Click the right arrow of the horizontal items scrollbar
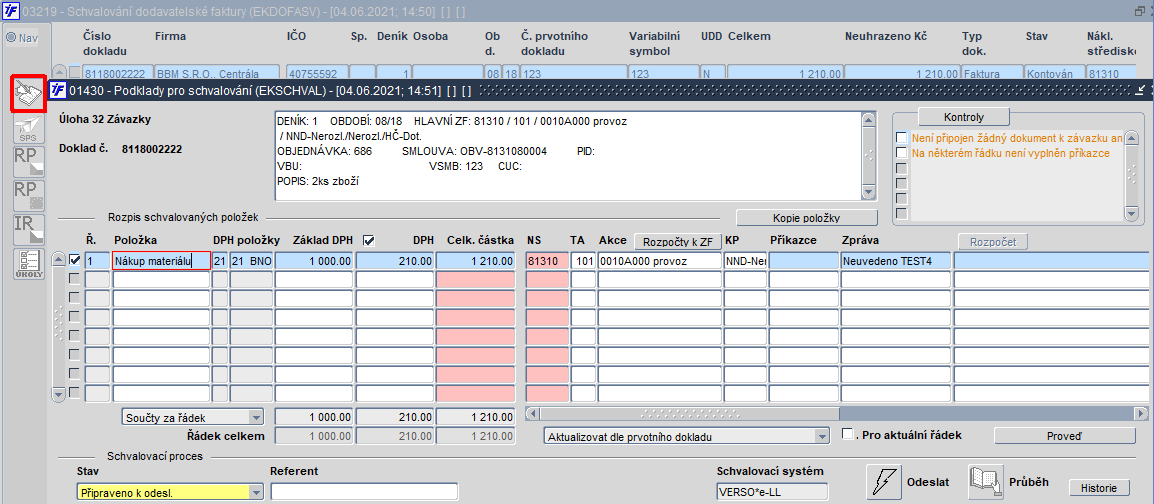1154x504 pixels. coord(1141,413)
